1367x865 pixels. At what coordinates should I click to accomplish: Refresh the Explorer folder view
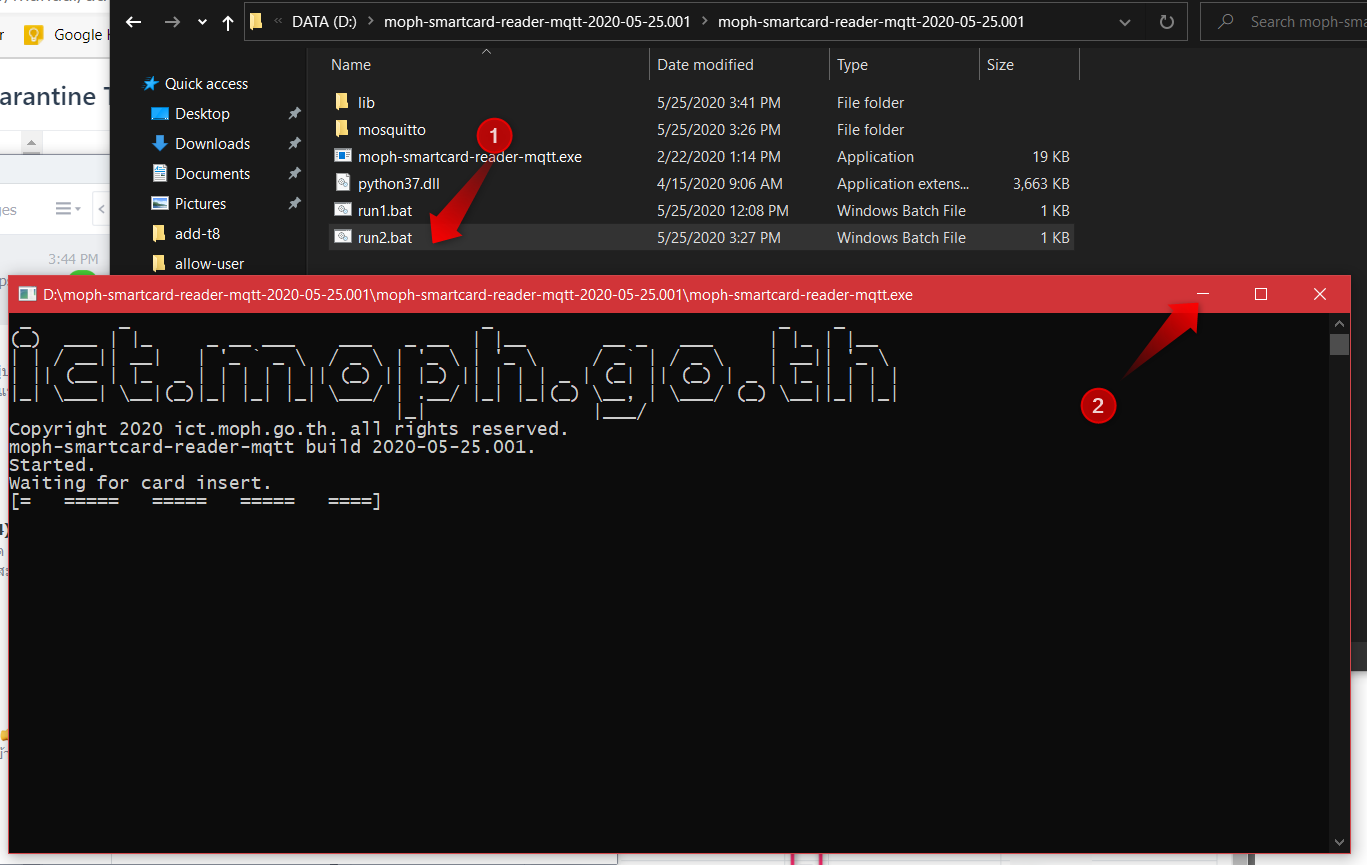(1166, 21)
